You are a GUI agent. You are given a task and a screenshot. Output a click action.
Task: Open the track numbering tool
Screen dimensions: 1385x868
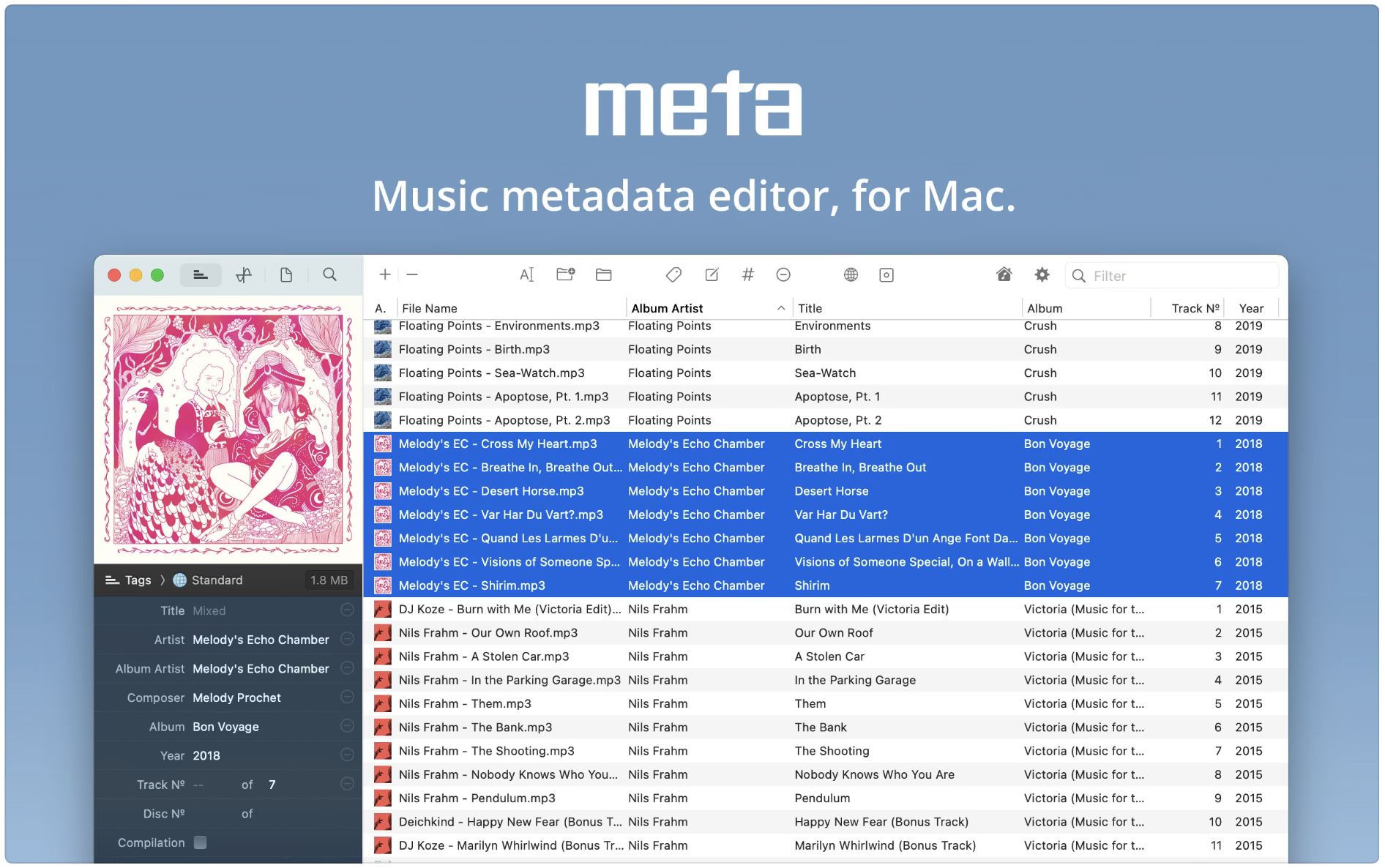click(x=747, y=274)
